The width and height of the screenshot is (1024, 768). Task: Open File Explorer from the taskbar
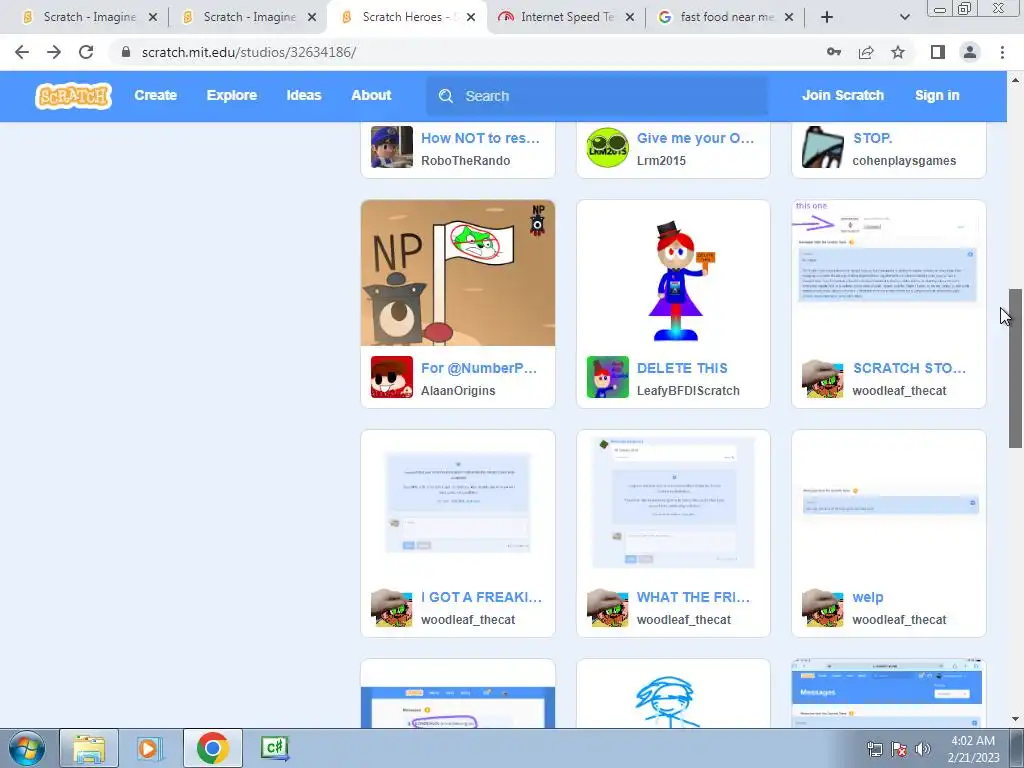89,748
